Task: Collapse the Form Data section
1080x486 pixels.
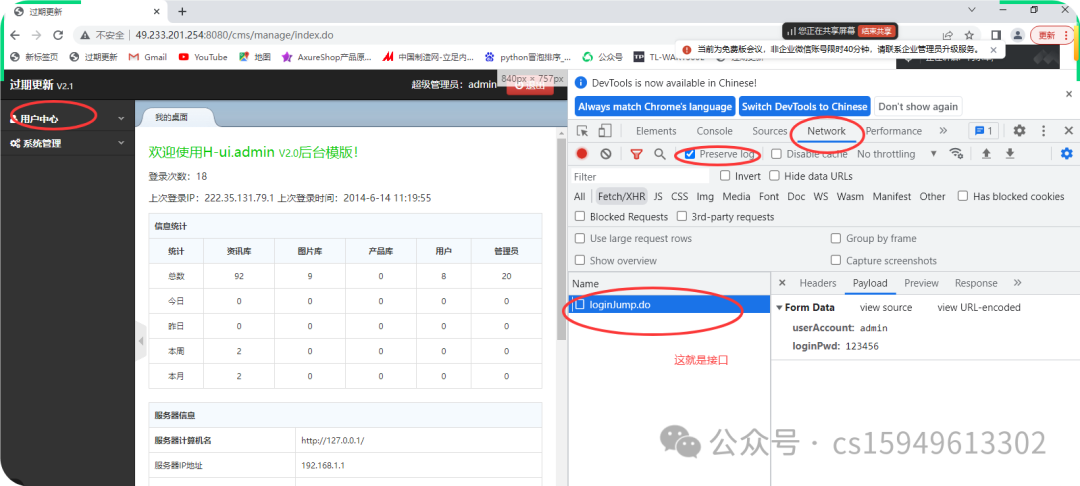Action: (779, 308)
